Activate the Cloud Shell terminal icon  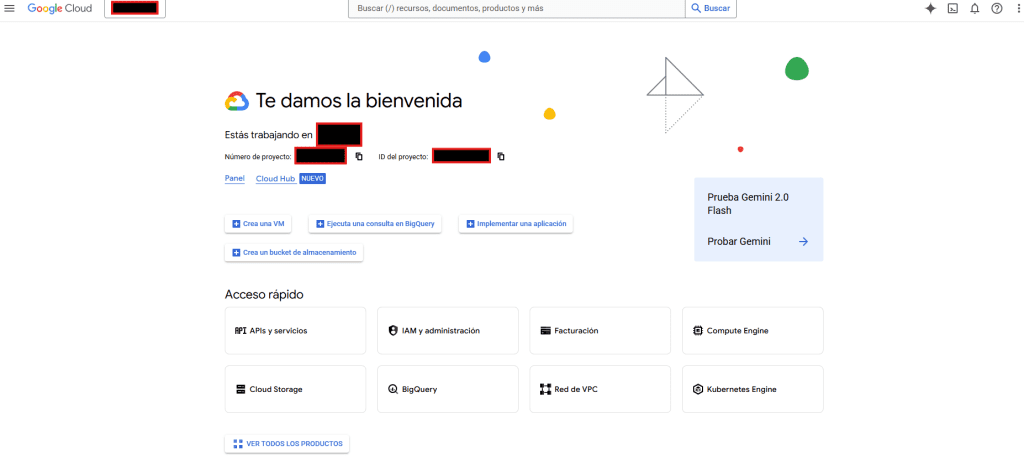click(953, 8)
